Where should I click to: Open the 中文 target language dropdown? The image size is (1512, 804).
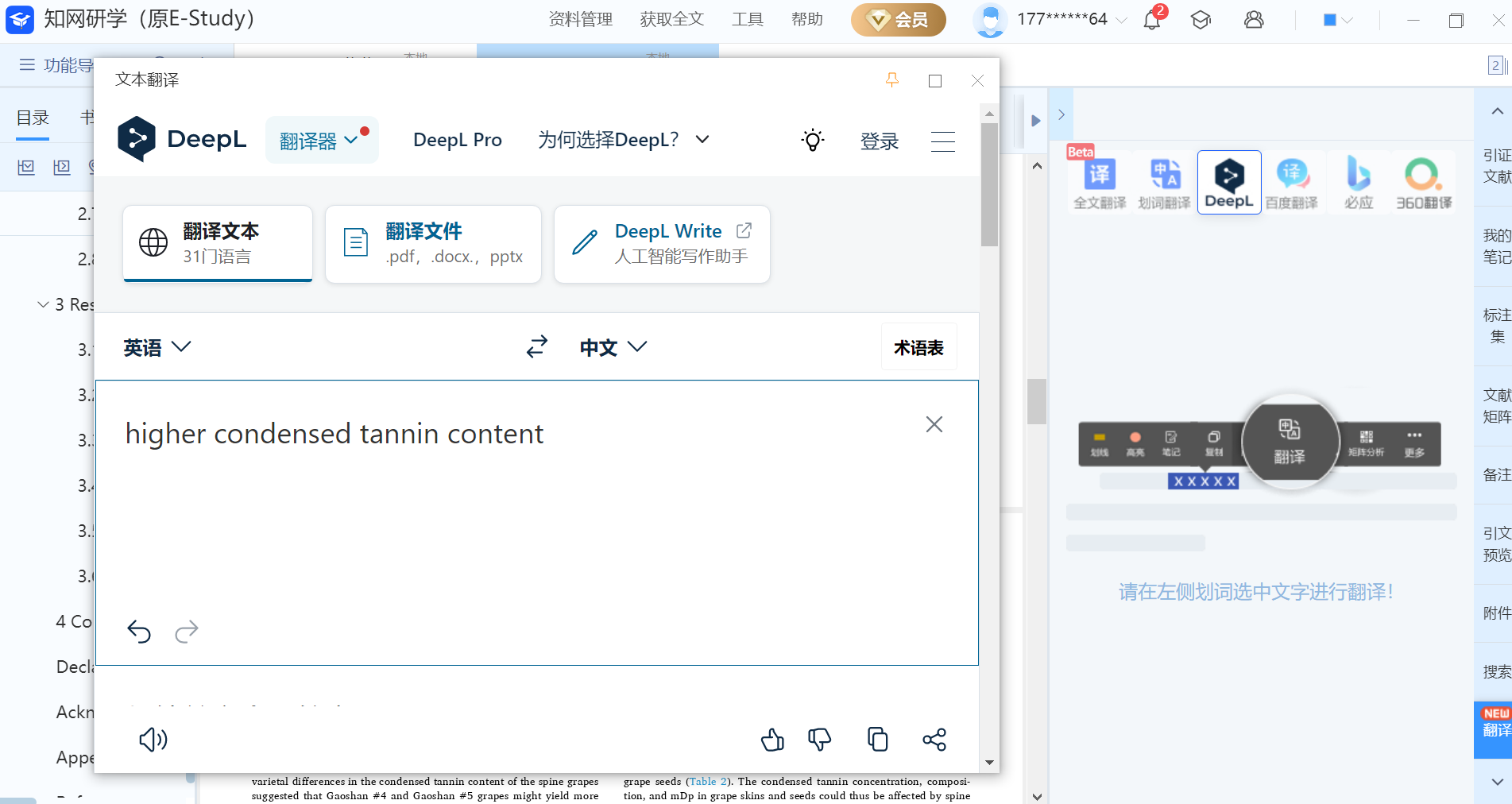[613, 347]
